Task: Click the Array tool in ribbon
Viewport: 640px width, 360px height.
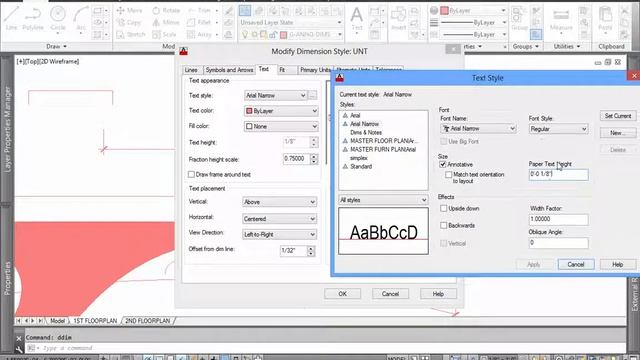Action: 199,35
